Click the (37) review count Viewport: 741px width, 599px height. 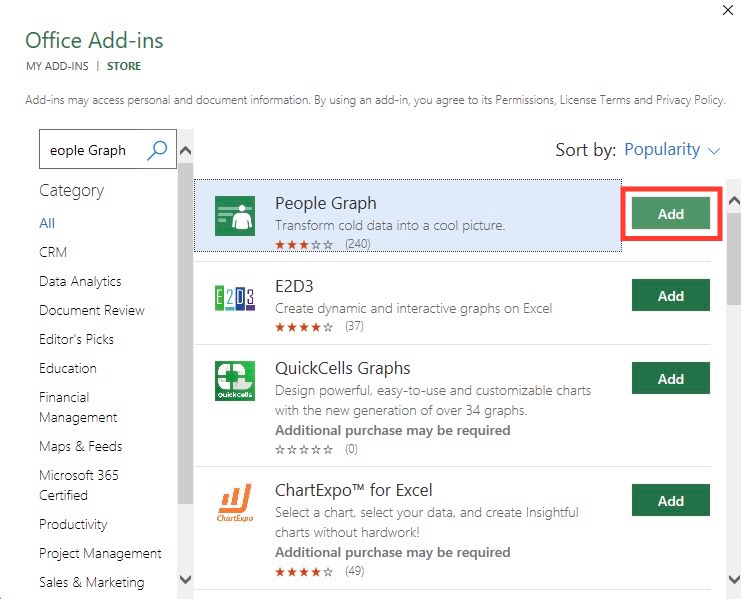(354, 326)
